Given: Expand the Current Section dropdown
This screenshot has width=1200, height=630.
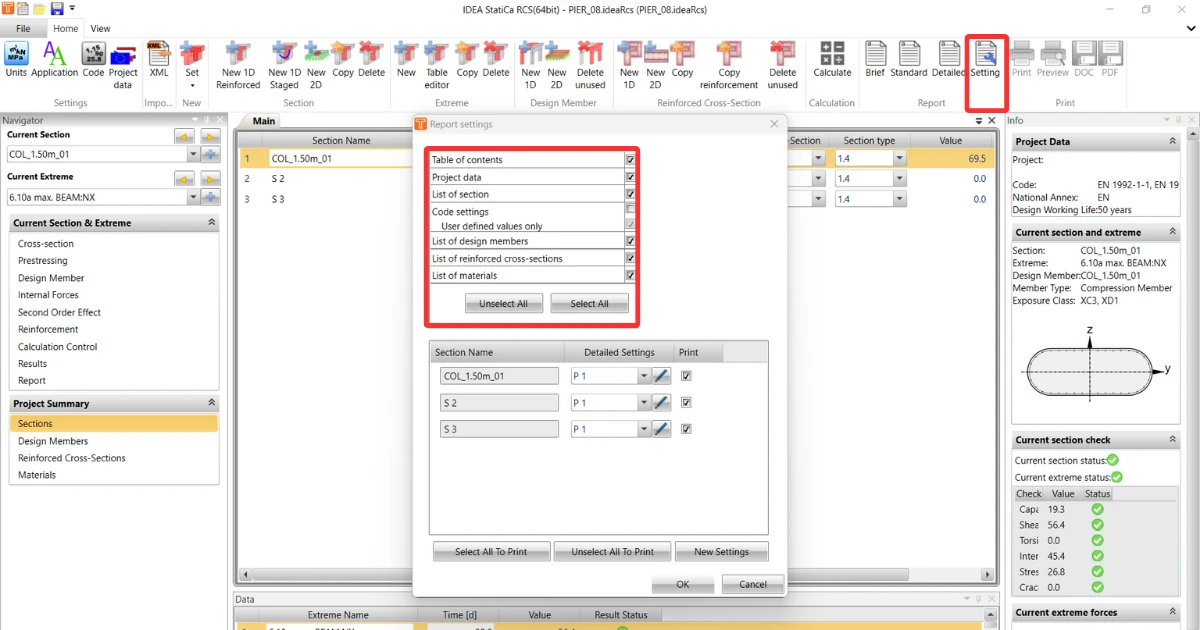Looking at the screenshot, I should [x=193, y=154].
